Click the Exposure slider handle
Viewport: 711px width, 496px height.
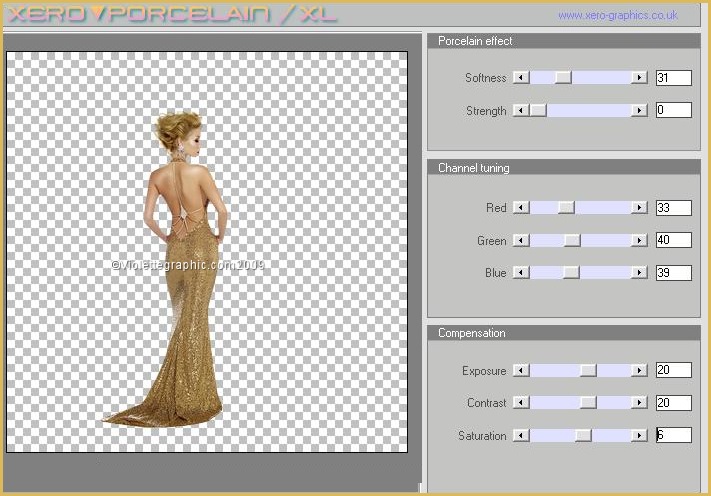pyautogui.click(x=588, y=371)
